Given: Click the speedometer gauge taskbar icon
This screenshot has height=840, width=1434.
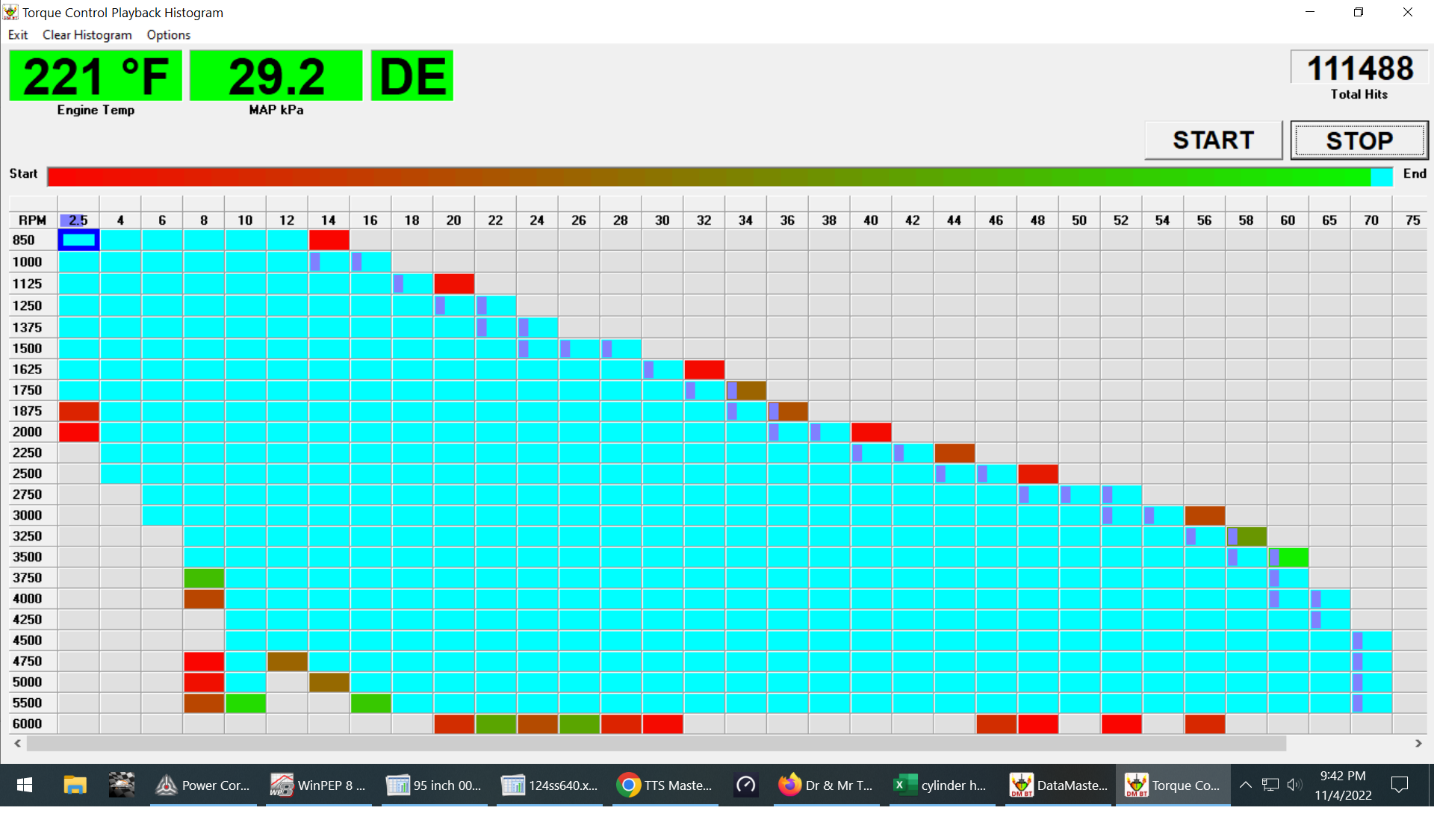Looking at the screenshot, I should (x=745, y=785).
